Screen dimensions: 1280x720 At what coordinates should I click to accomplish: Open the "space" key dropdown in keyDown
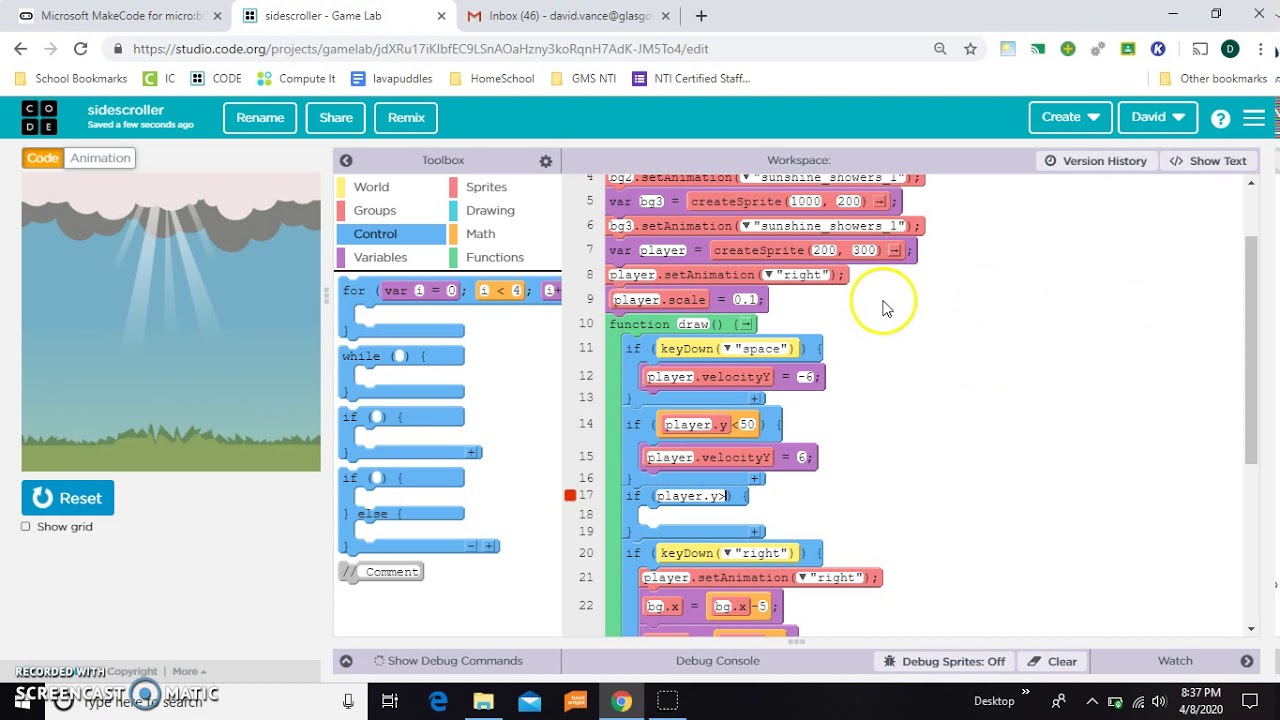click(726, 349)
